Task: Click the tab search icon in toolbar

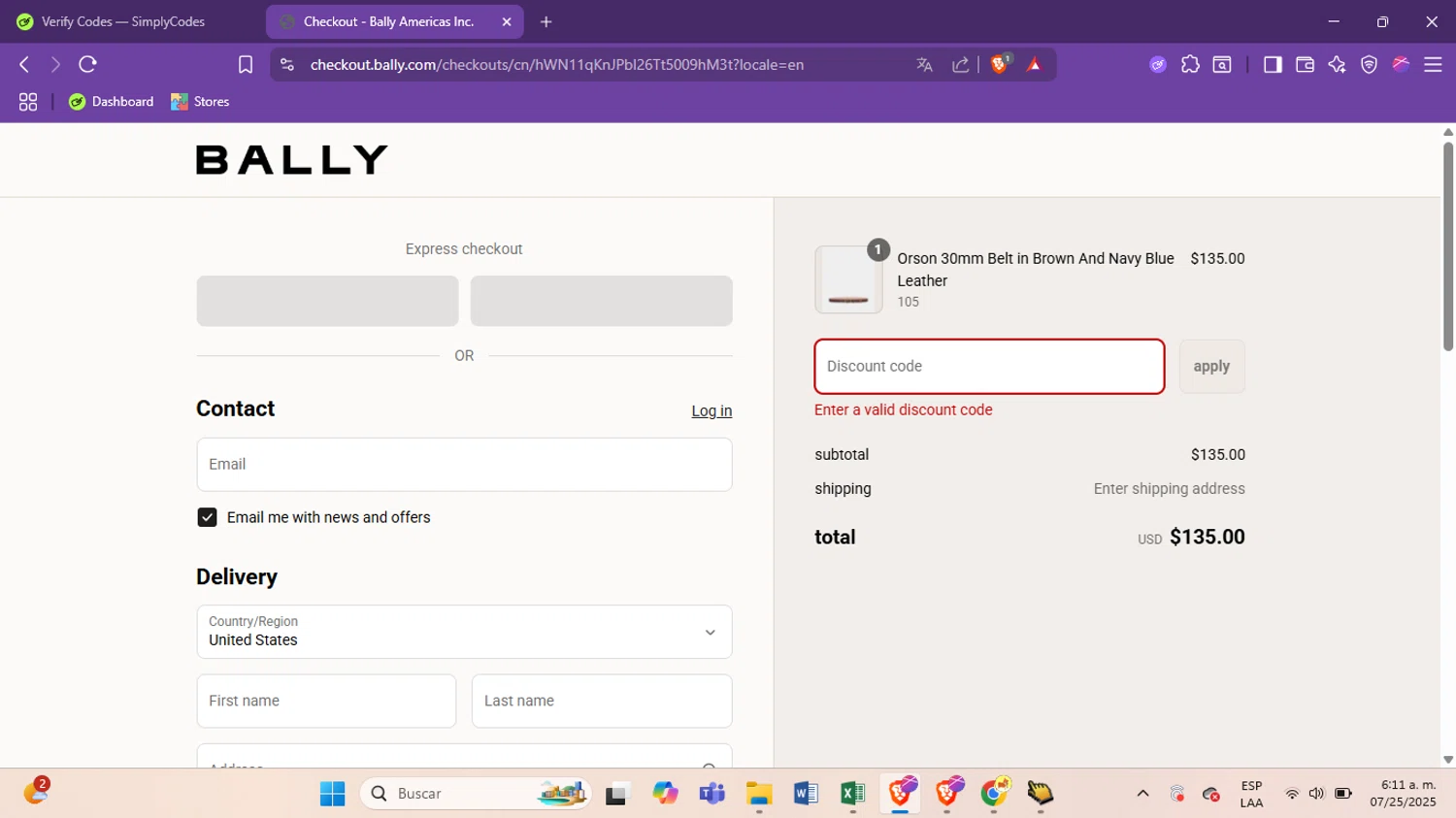Action: coord(1222,64)
